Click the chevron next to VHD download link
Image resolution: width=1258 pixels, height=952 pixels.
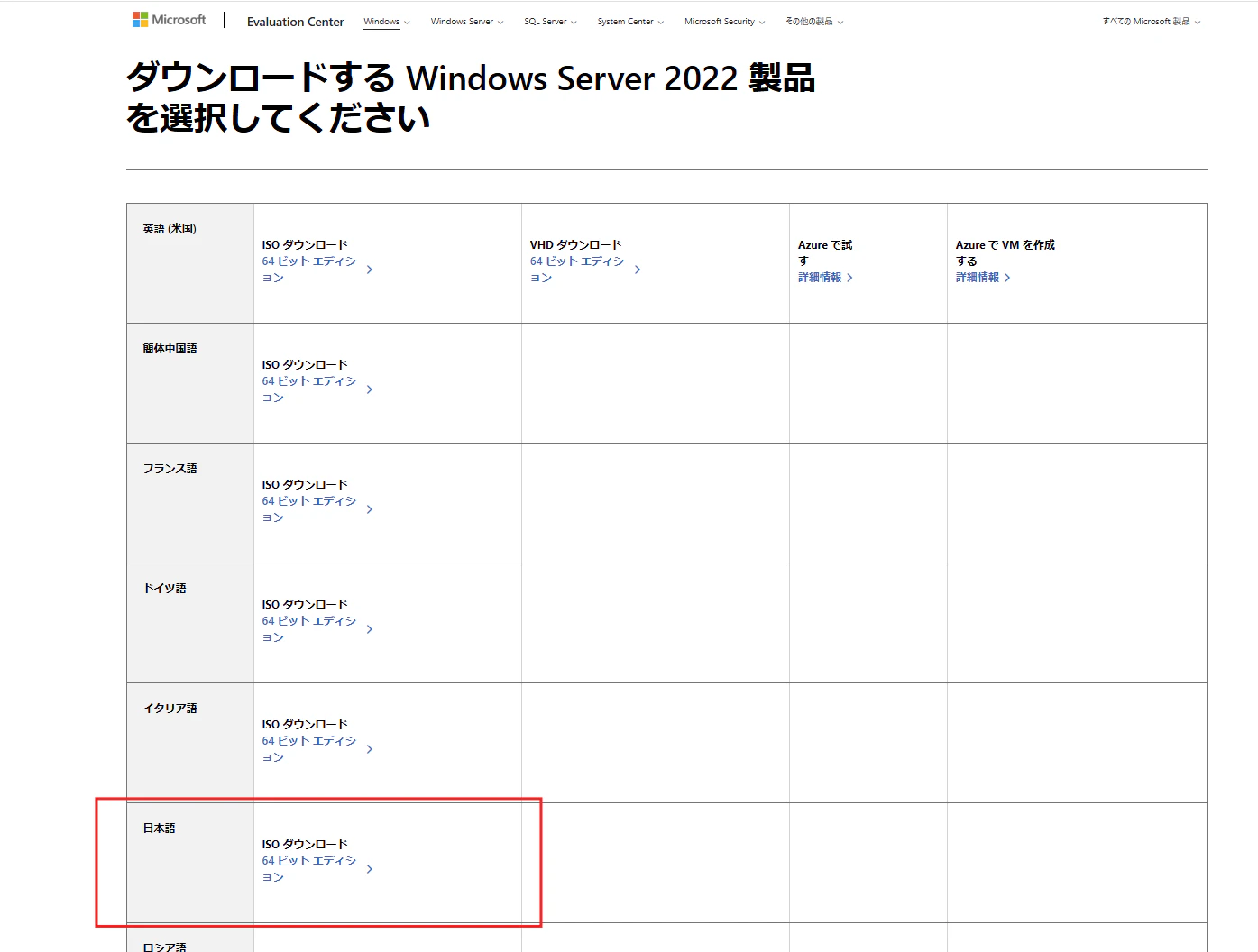[638, 270]
